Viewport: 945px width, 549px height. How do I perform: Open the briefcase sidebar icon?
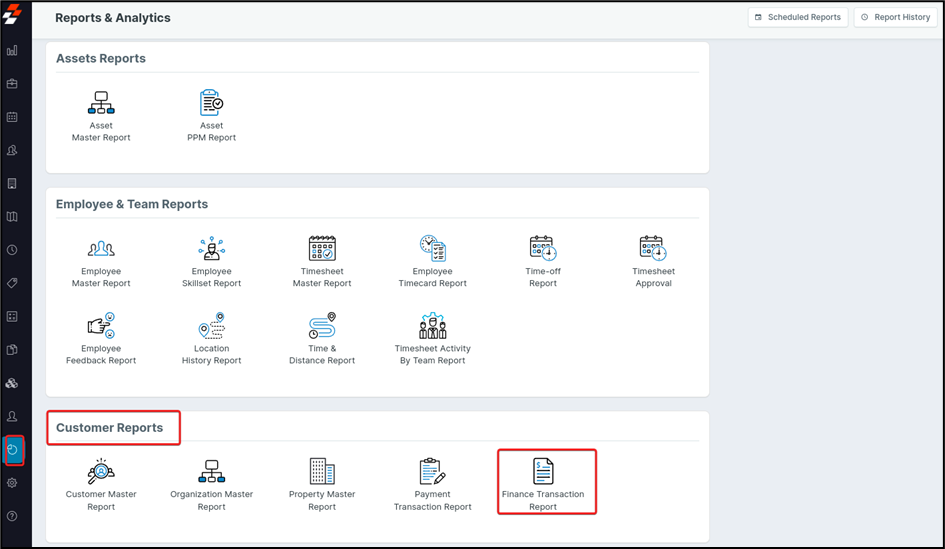tap(12, 84)
